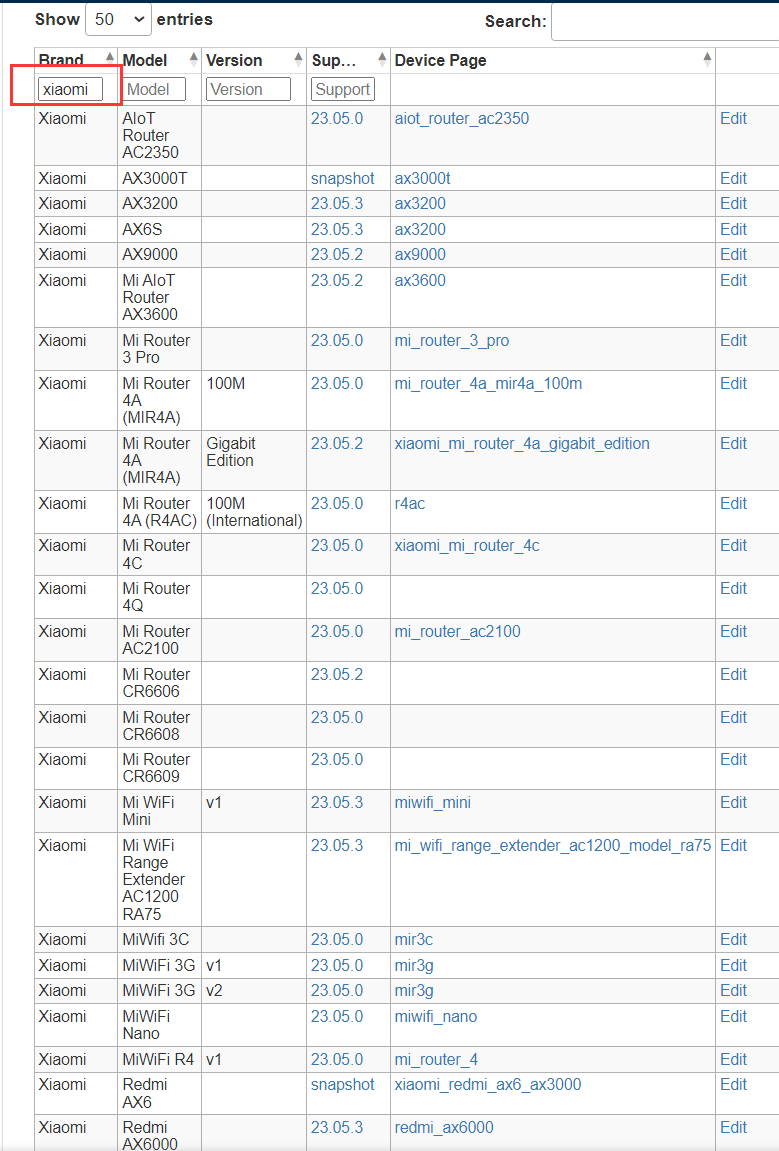Edit the Redmi AX6 entry
This screenshot has width=779, height=1151.
click(733, 1084)
